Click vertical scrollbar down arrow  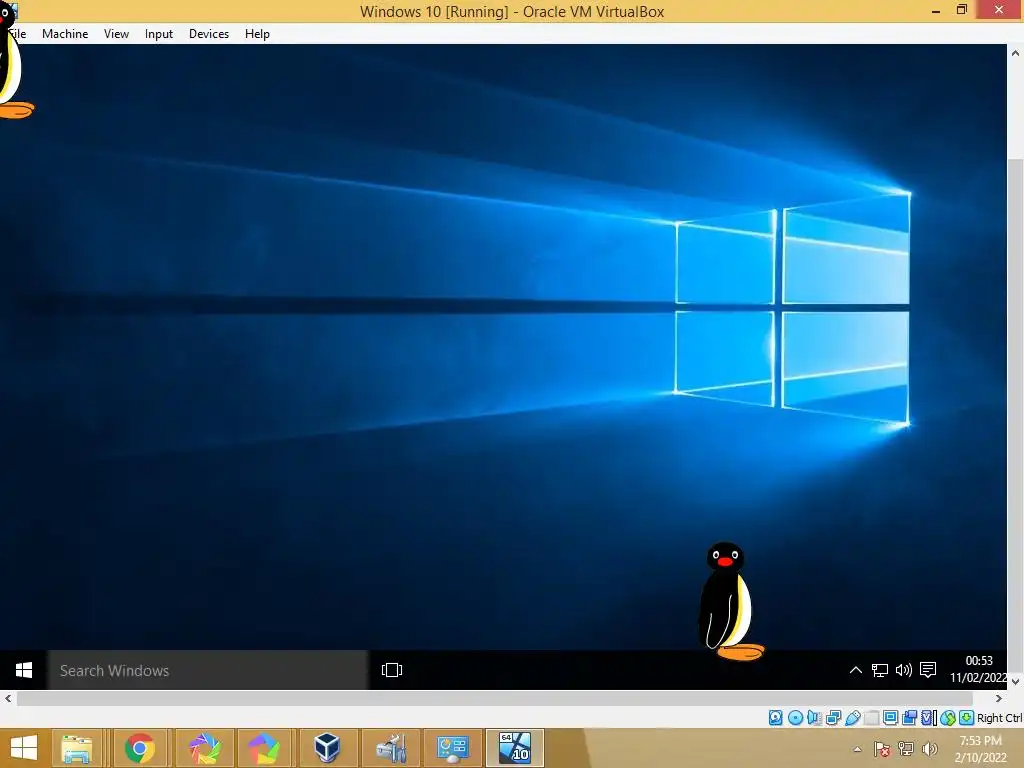coord(1015,681)
